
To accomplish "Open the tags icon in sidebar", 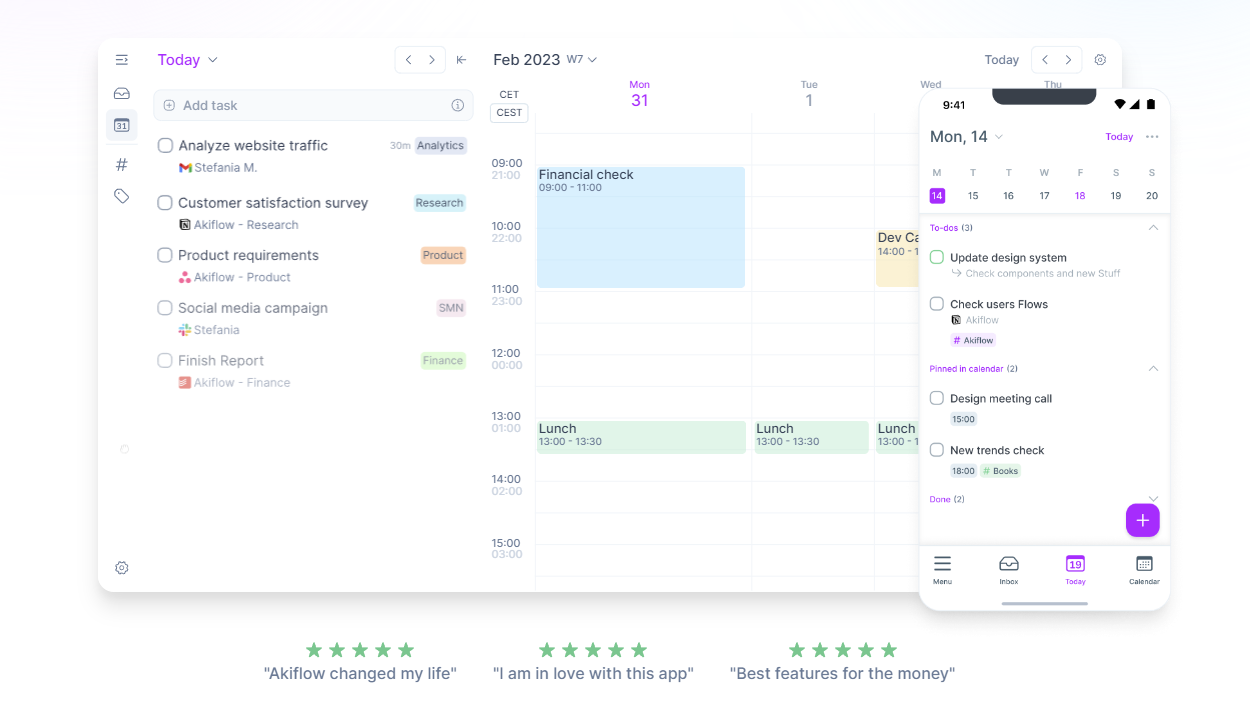I will pos(122,196).
